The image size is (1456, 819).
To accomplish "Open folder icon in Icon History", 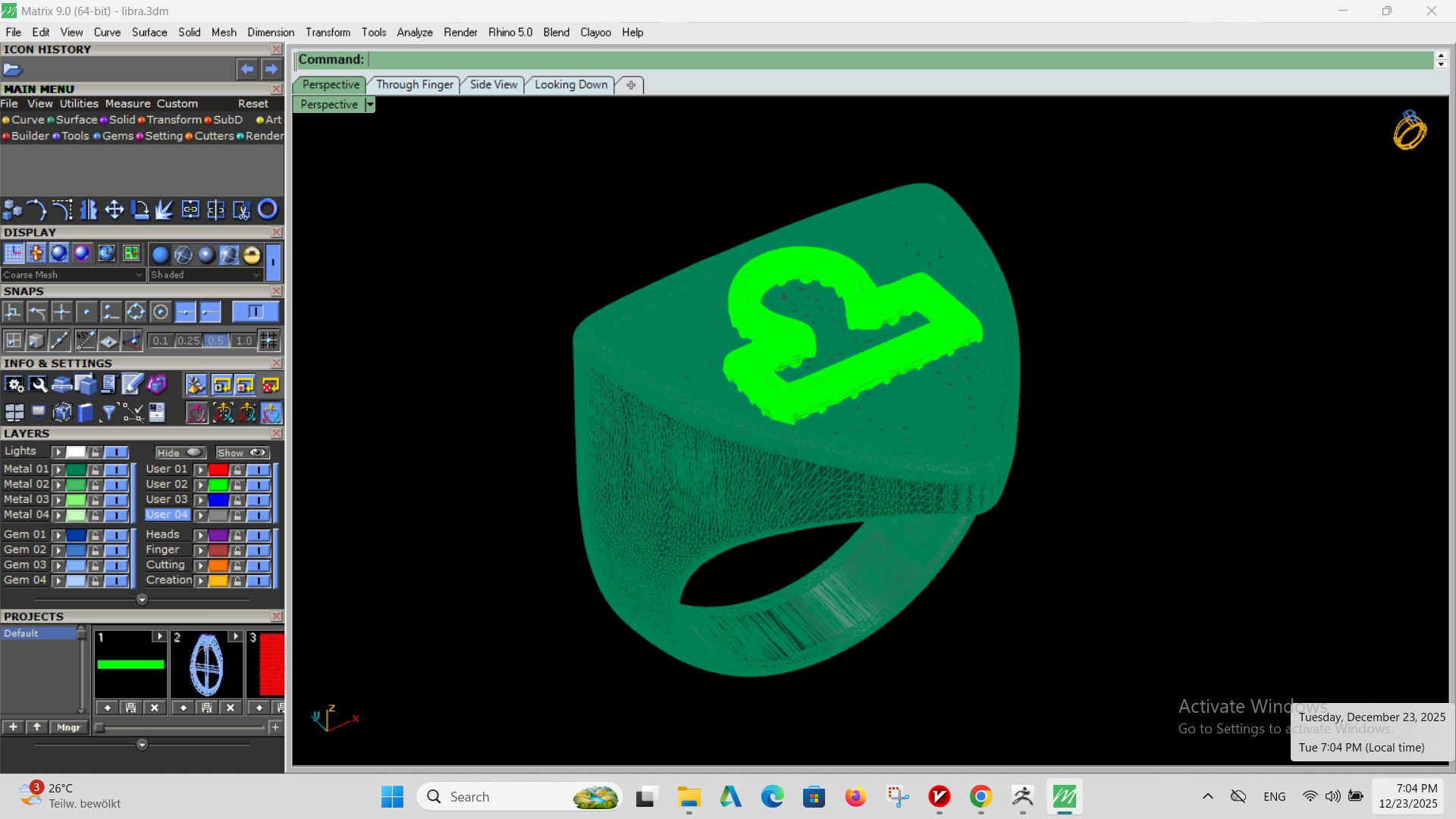I will [12, 69].
